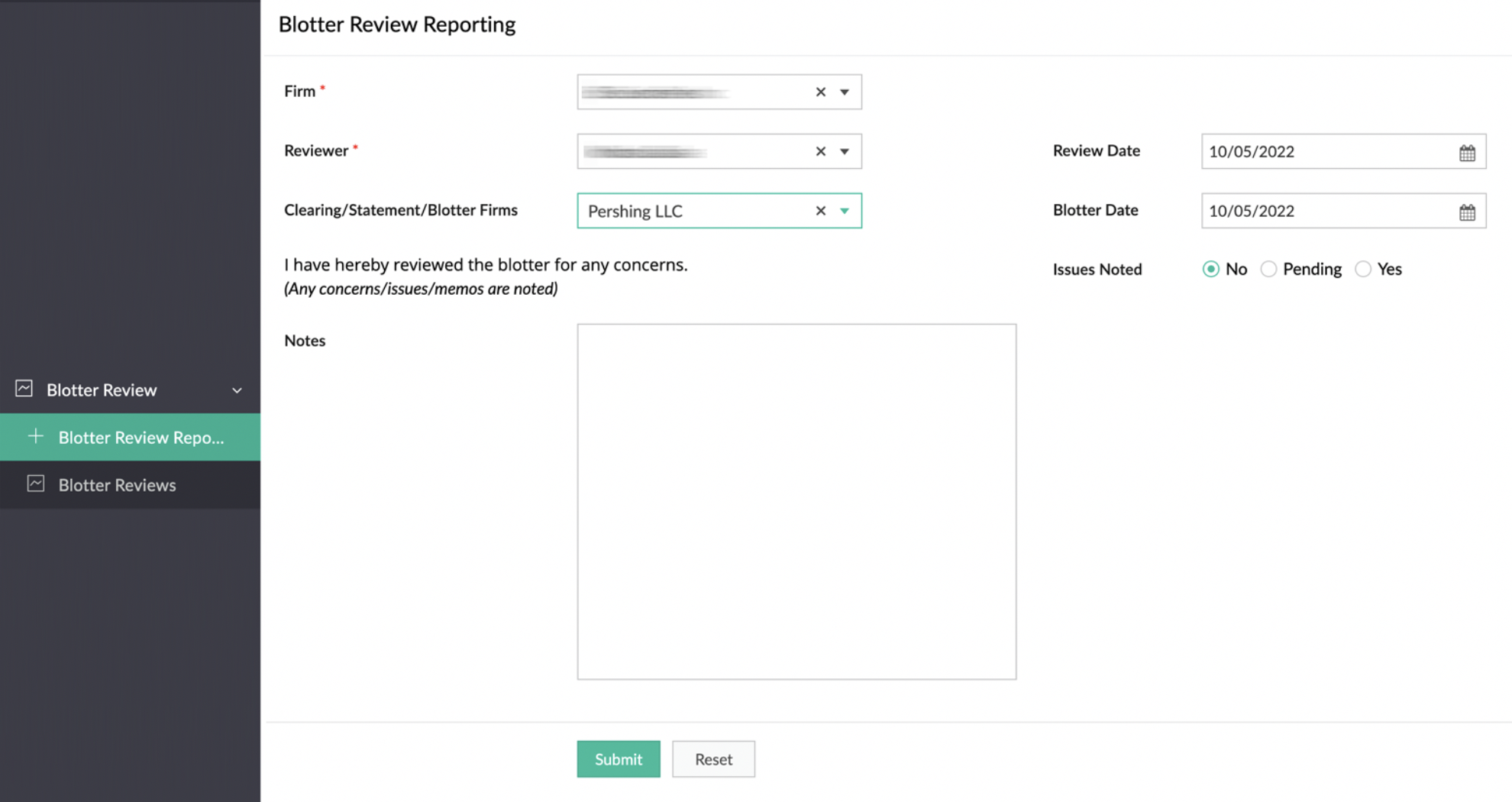
Task: Clear the Pershing LLC selection
Action: coord(820,211)
